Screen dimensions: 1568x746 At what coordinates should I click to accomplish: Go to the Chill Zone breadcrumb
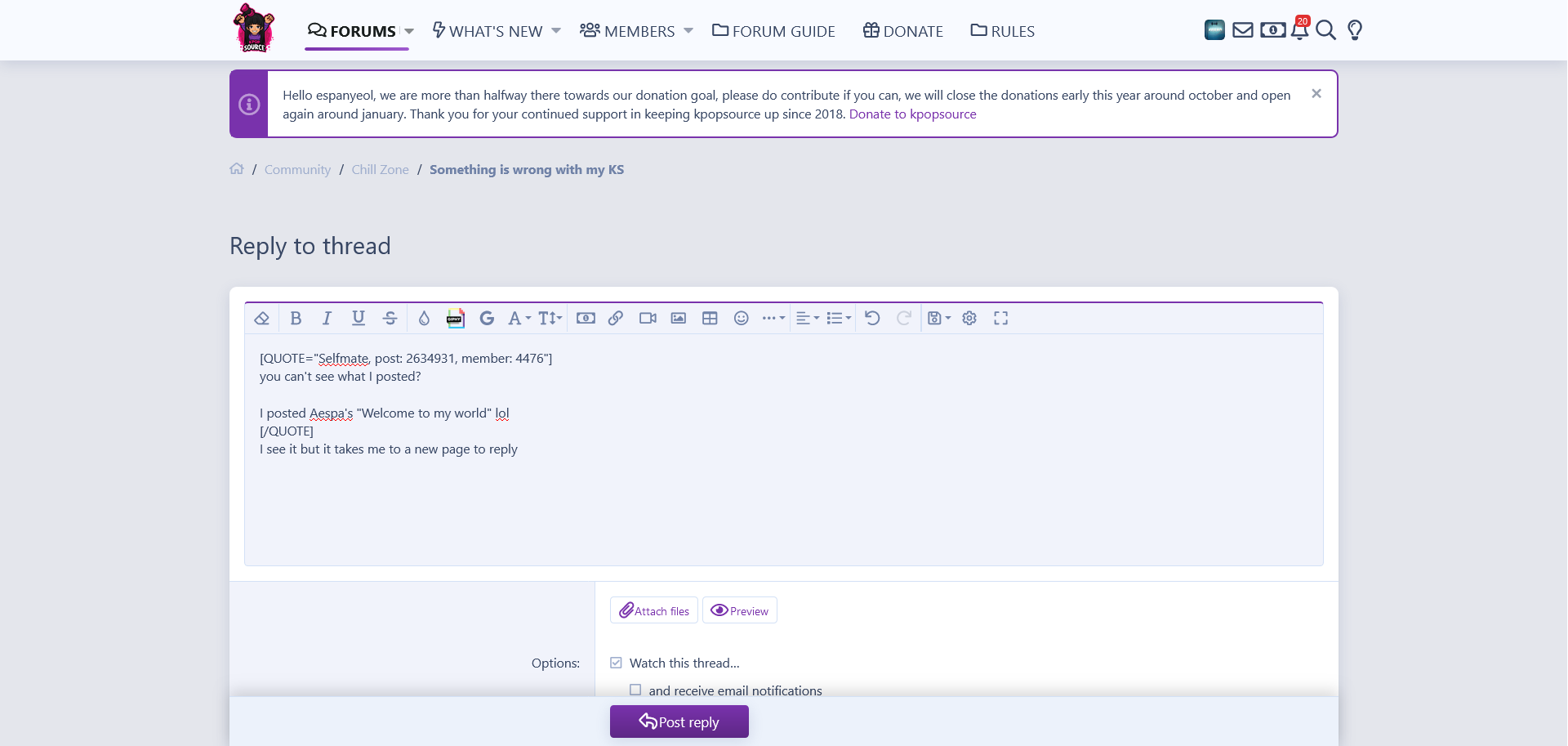[381, 170]
